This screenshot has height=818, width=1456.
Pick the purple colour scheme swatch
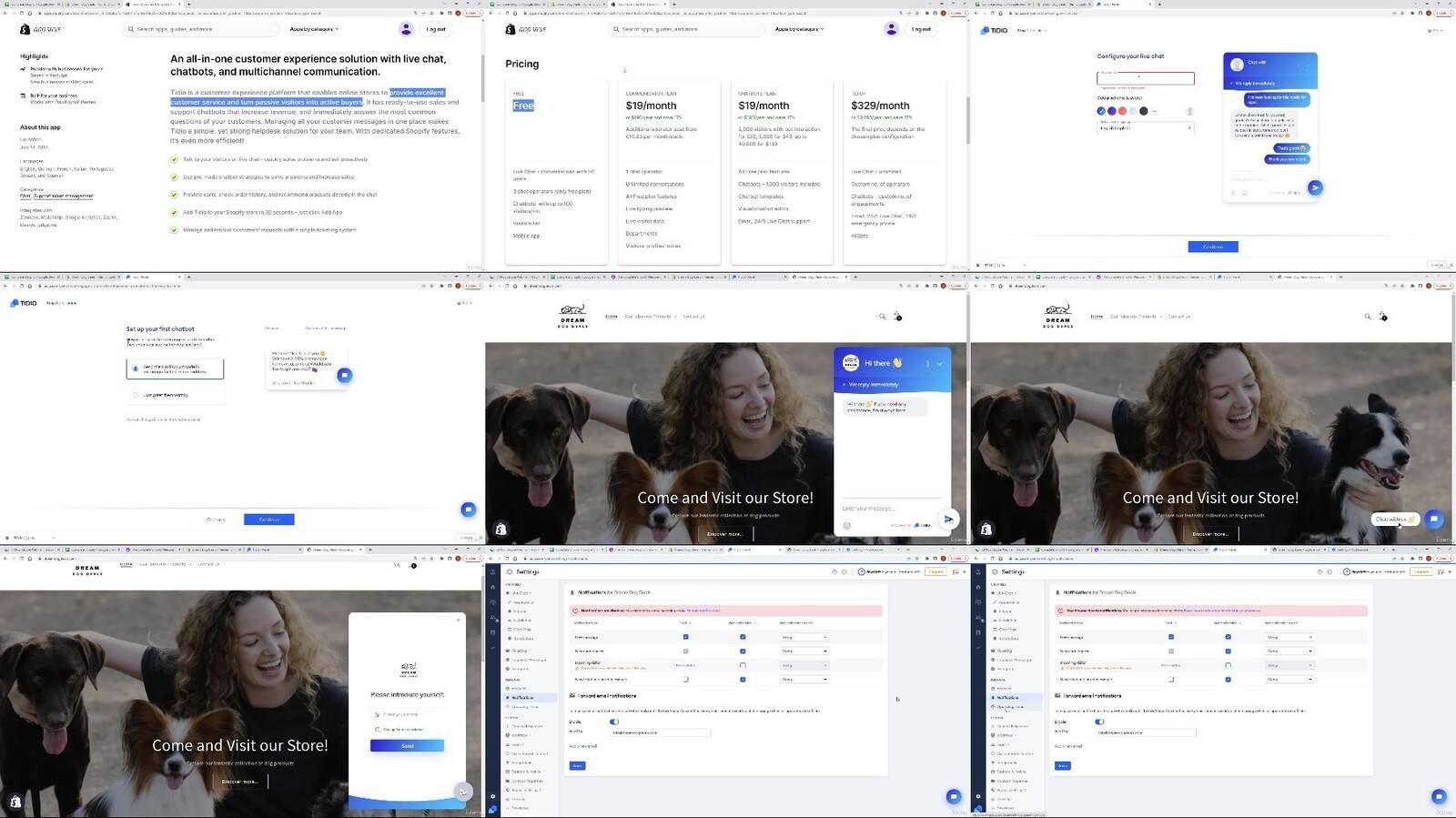tap(1112, 111)
